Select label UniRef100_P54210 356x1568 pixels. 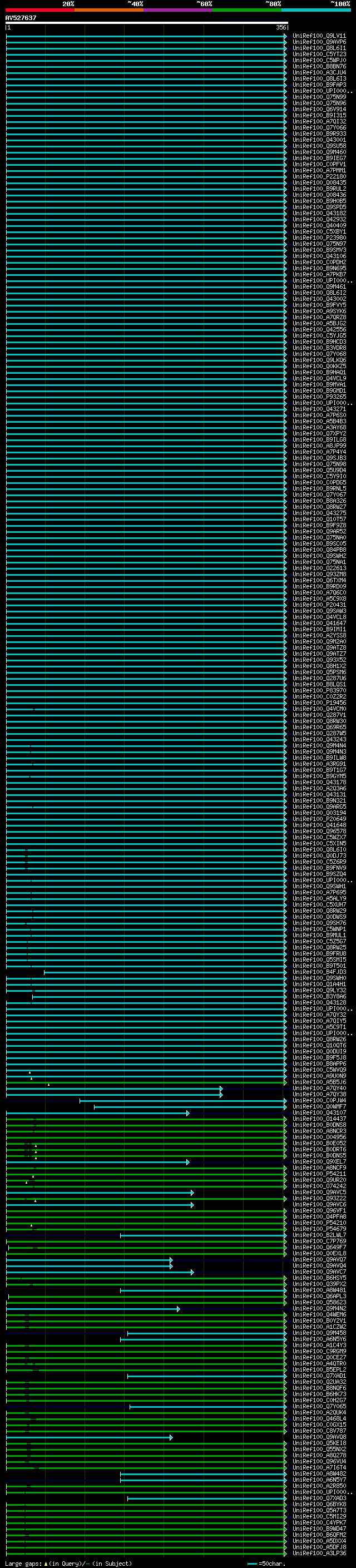pyautogui.click(x=319, y=1223)
